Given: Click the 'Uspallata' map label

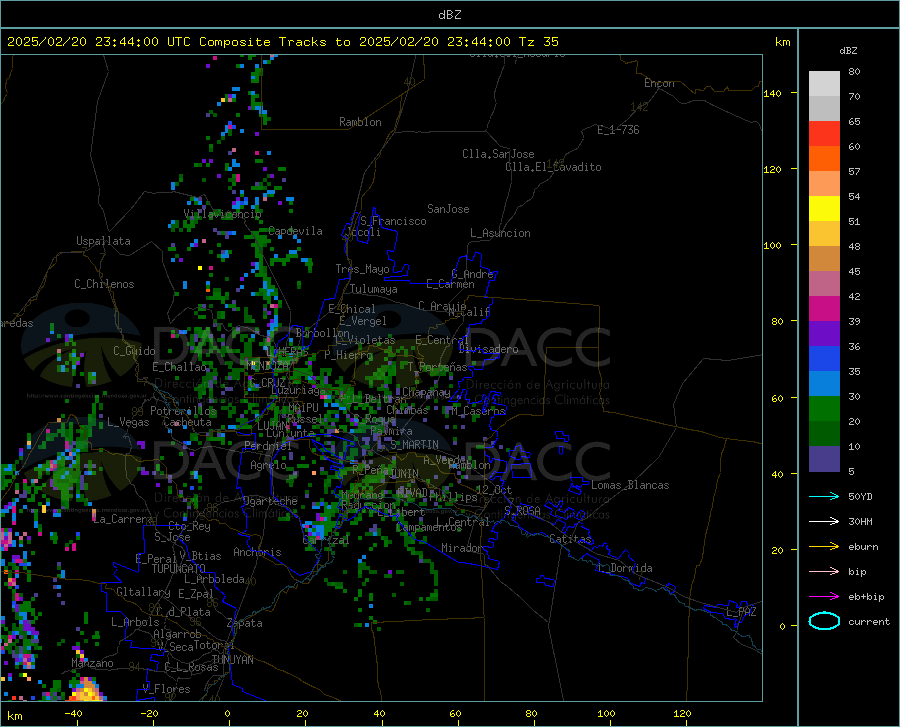Looking at the screenshot, I should coord(103,241).
